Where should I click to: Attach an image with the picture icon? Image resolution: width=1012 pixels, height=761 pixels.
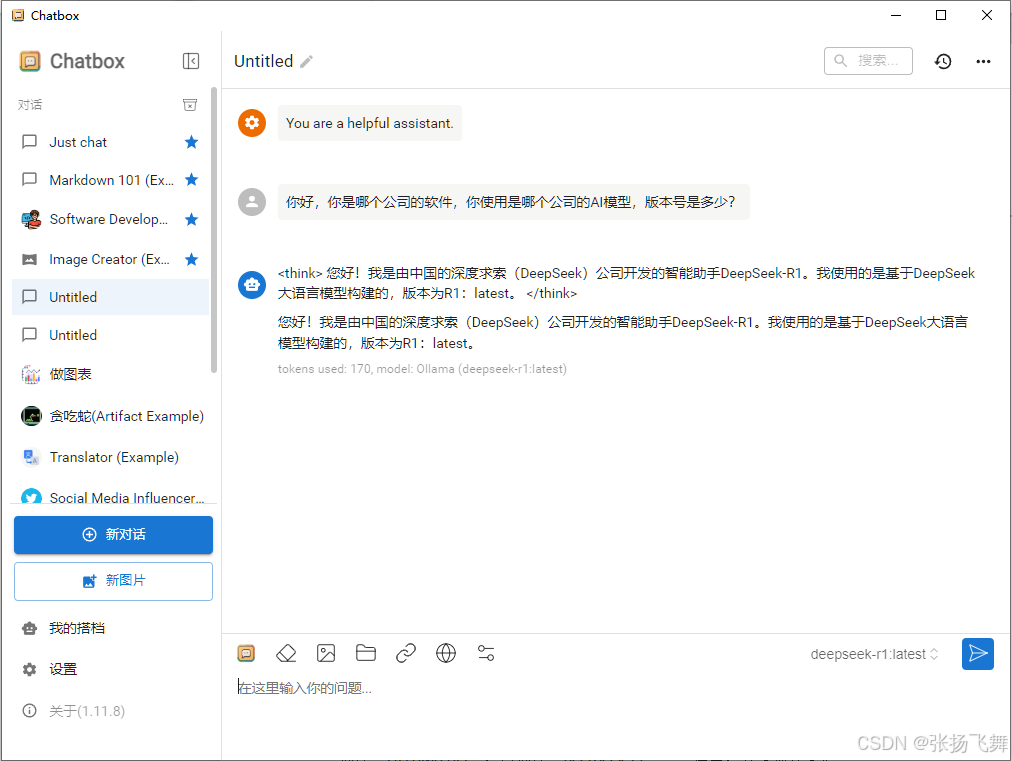[x=326, y=654]
